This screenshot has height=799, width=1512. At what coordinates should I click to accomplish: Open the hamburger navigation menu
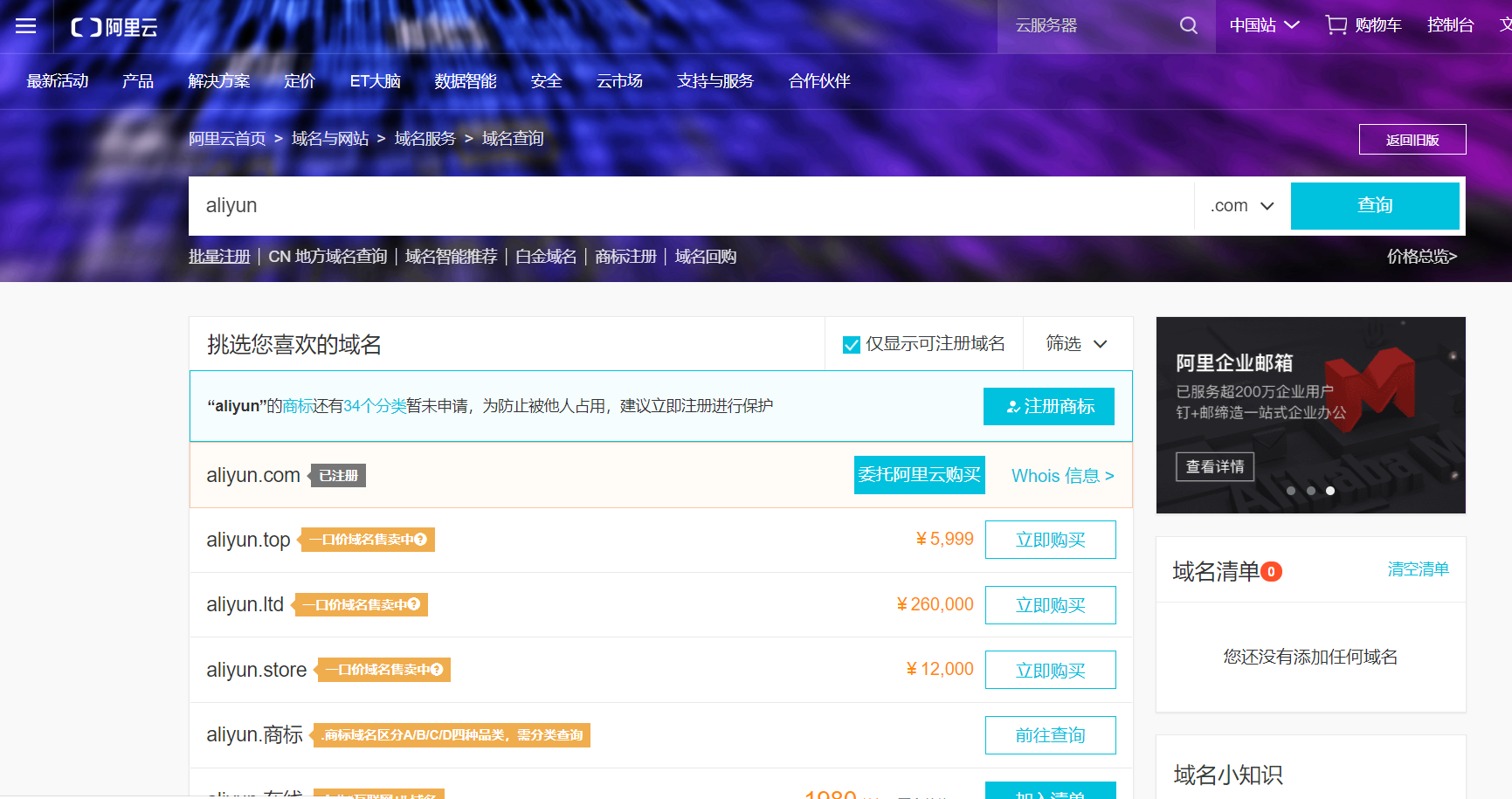pyautogui.click(x=26, y=26)
